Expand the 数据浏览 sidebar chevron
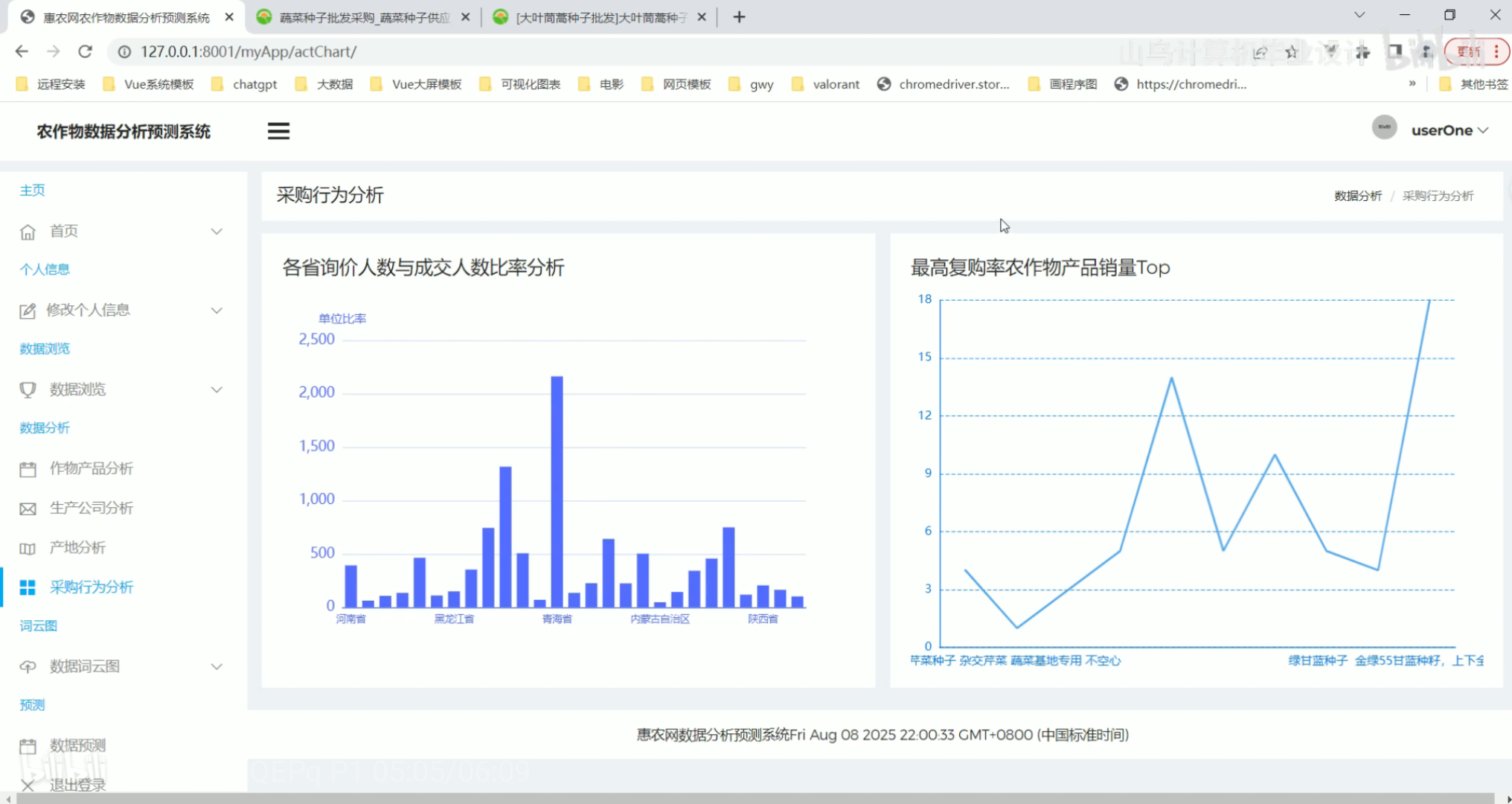This screenshot has height=804, width=1512. tap(217, 389)
